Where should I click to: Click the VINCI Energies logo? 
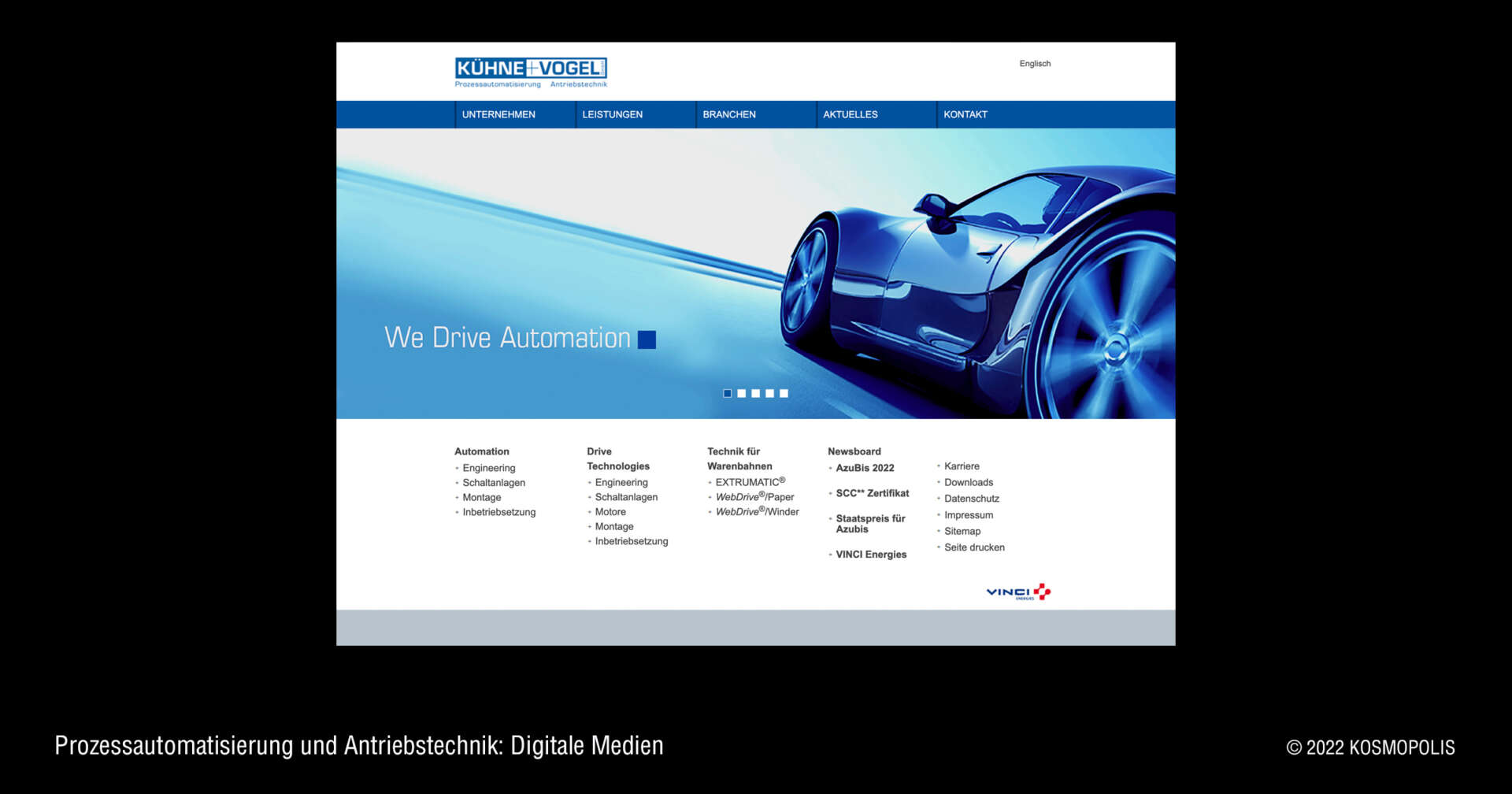click(x=1017, y=592)
